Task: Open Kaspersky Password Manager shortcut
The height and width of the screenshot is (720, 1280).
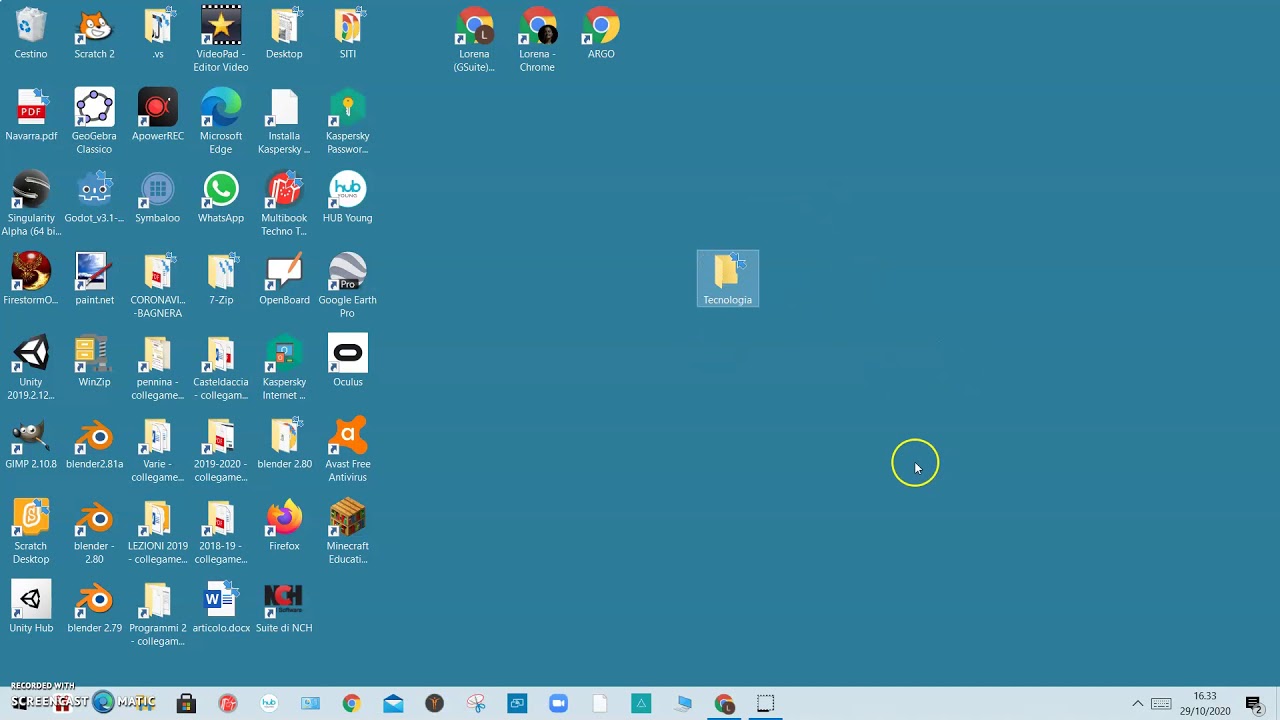Action: click(x=347, y=122)
